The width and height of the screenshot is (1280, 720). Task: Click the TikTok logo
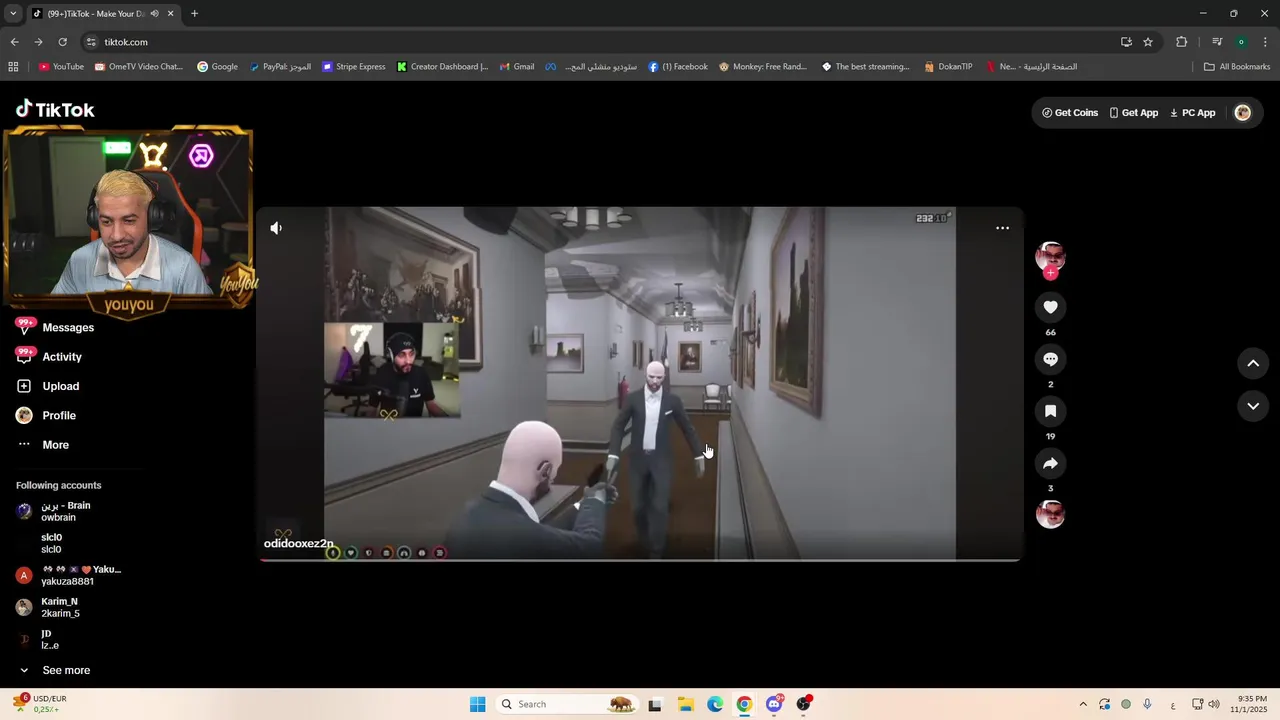[55, 109]
